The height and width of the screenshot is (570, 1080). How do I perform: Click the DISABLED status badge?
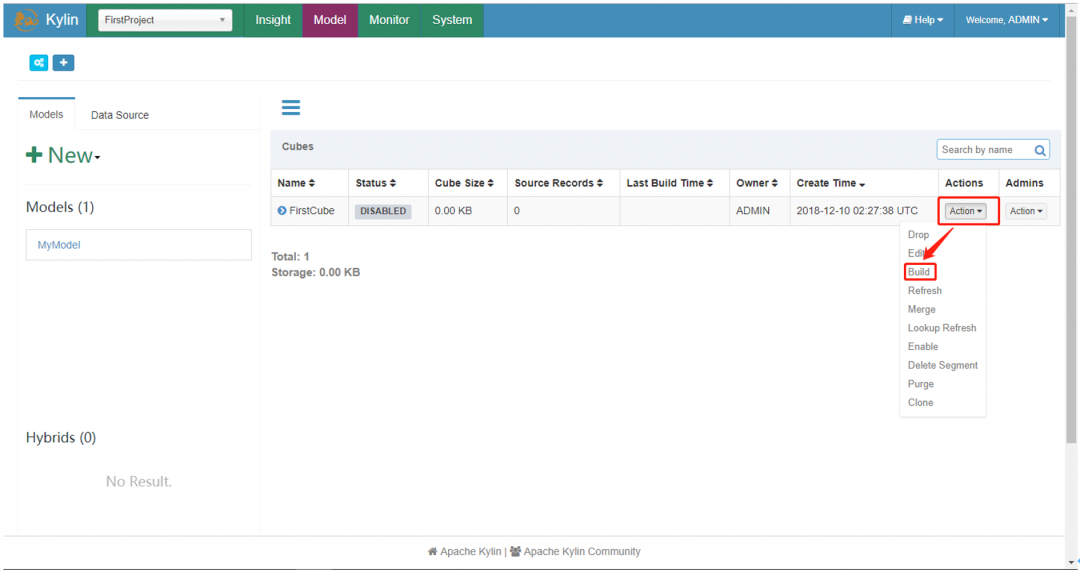tap(383, 211)
